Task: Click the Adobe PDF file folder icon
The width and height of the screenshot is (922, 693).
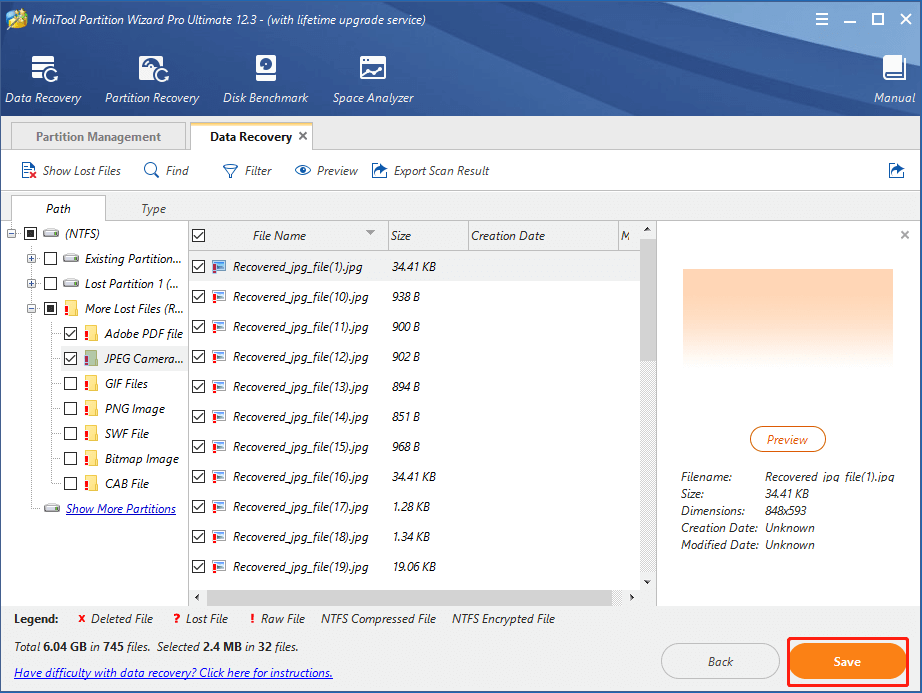Action: click(91, 334)
